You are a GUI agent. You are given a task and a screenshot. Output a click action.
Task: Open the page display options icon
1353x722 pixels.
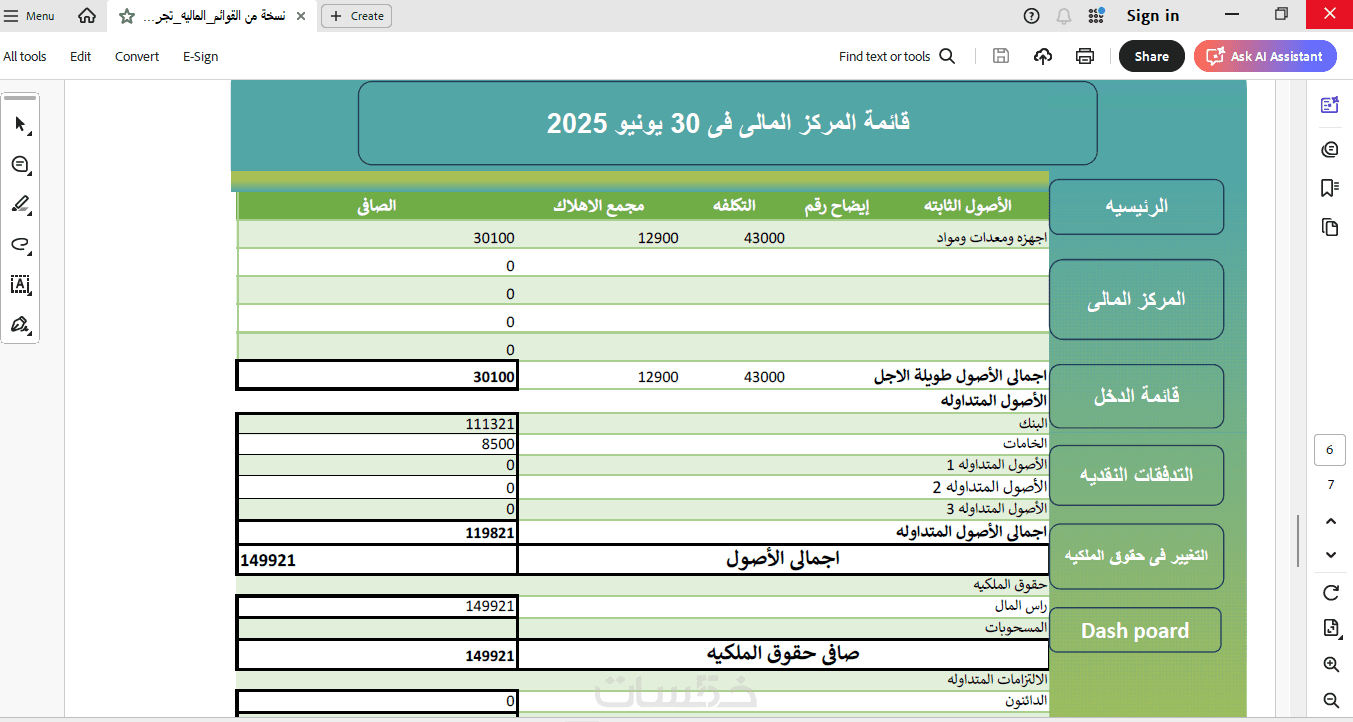(x=1330, y=628)
